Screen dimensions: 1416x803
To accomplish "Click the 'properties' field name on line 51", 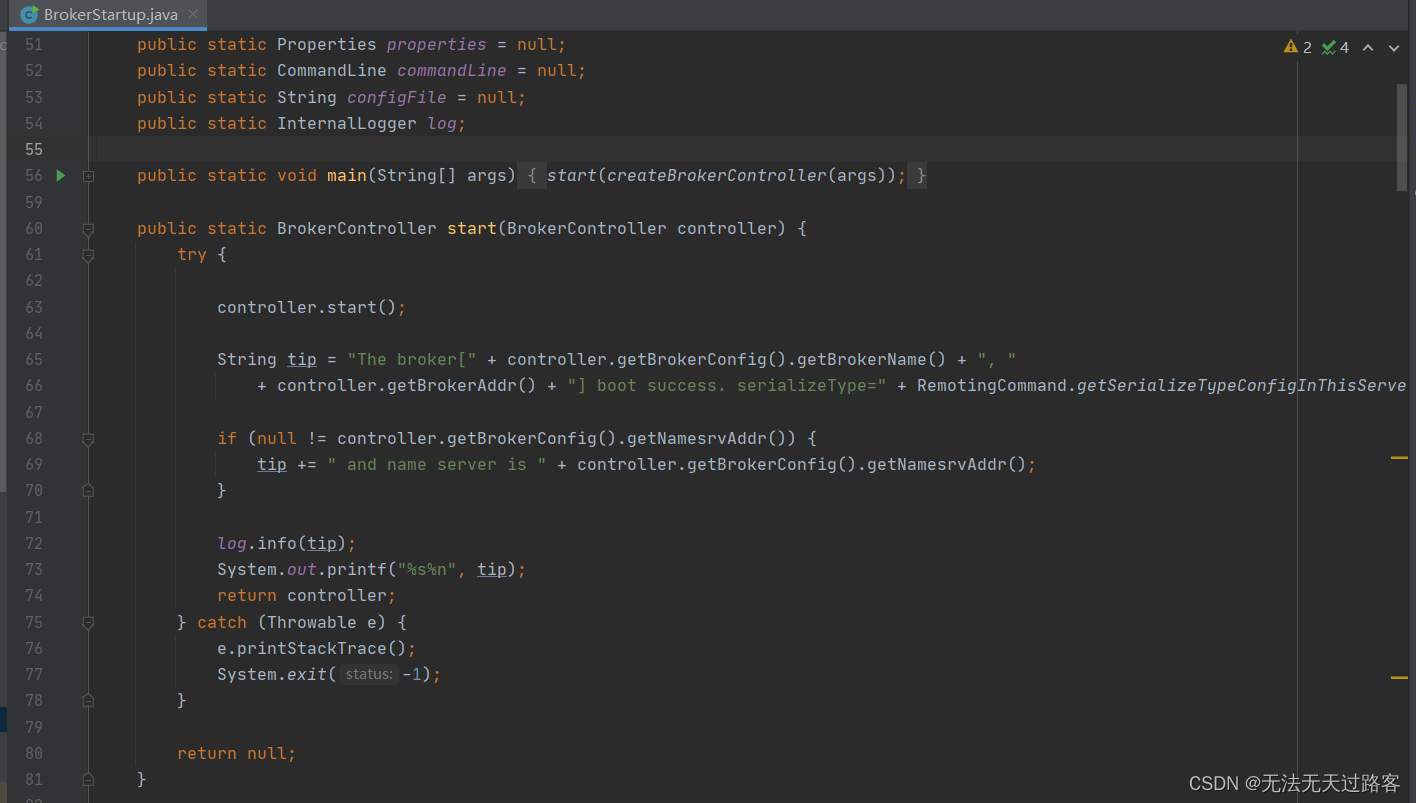I will 436,45.
